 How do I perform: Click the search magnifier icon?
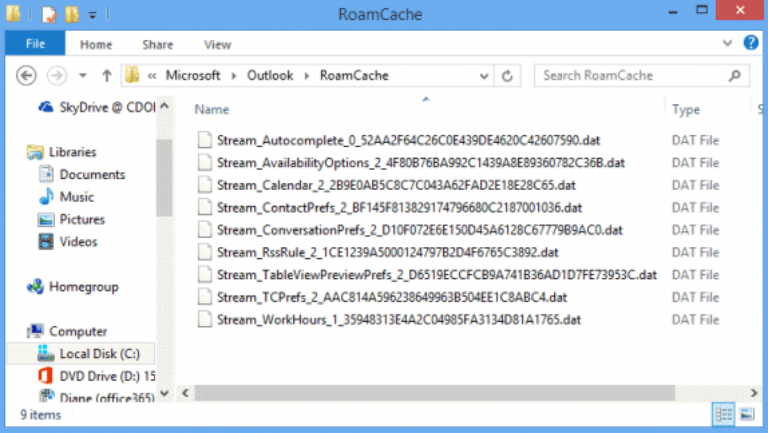point(734,76)
